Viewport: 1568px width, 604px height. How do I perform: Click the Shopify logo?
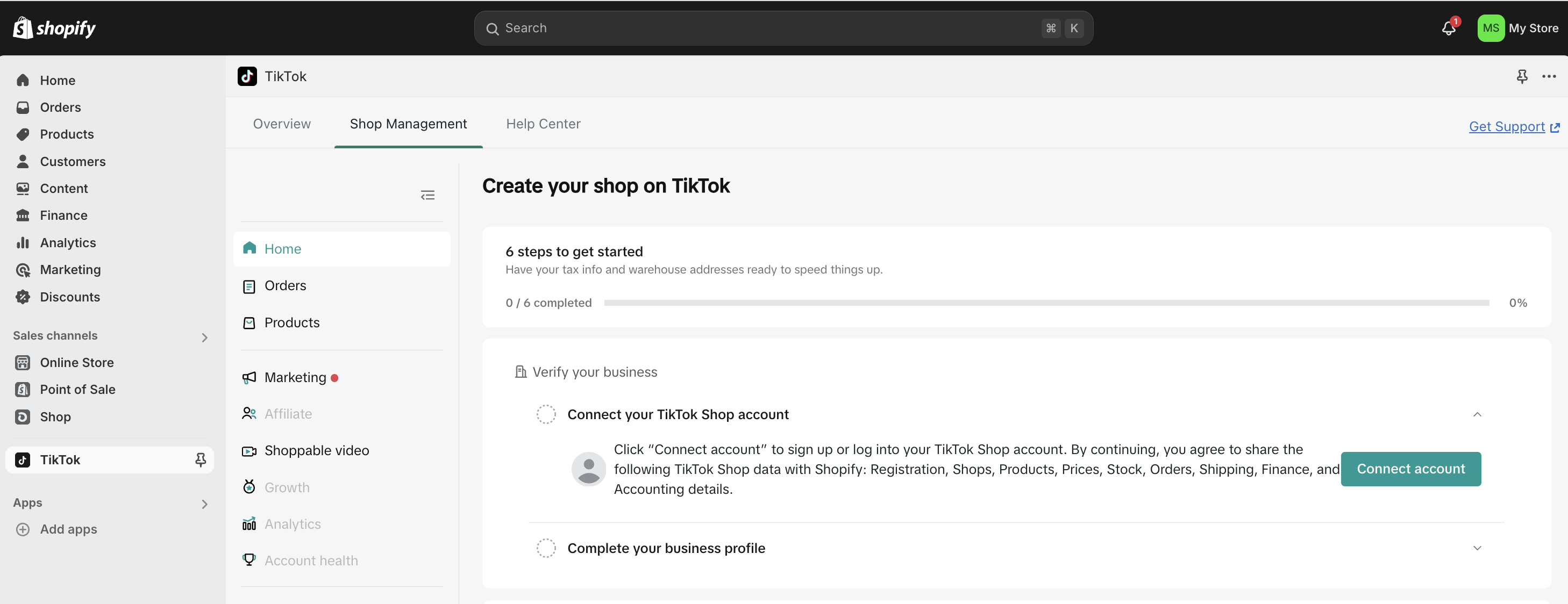tap(54, 28)
